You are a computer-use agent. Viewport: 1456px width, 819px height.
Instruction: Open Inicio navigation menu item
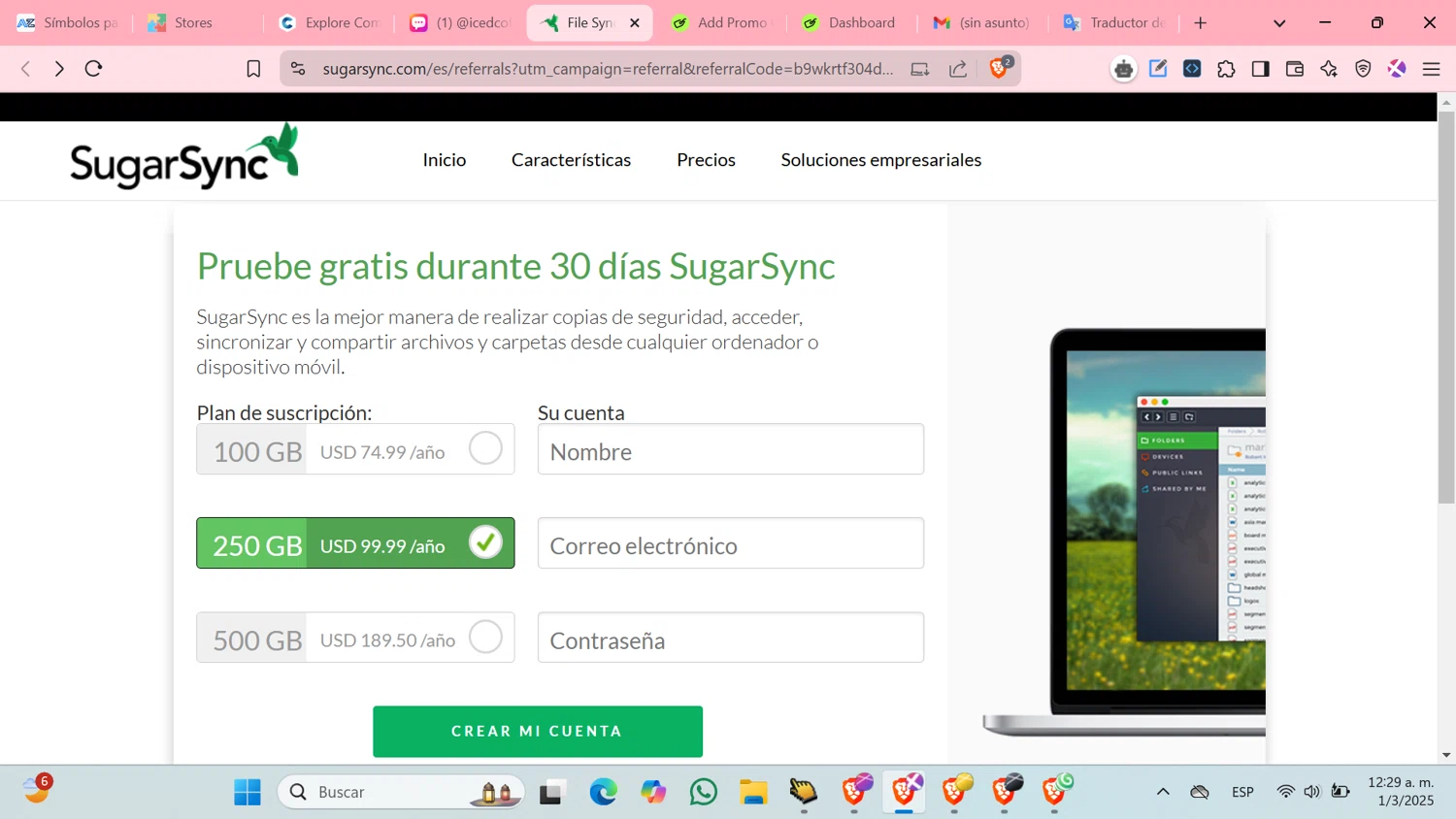pos(445,160)
